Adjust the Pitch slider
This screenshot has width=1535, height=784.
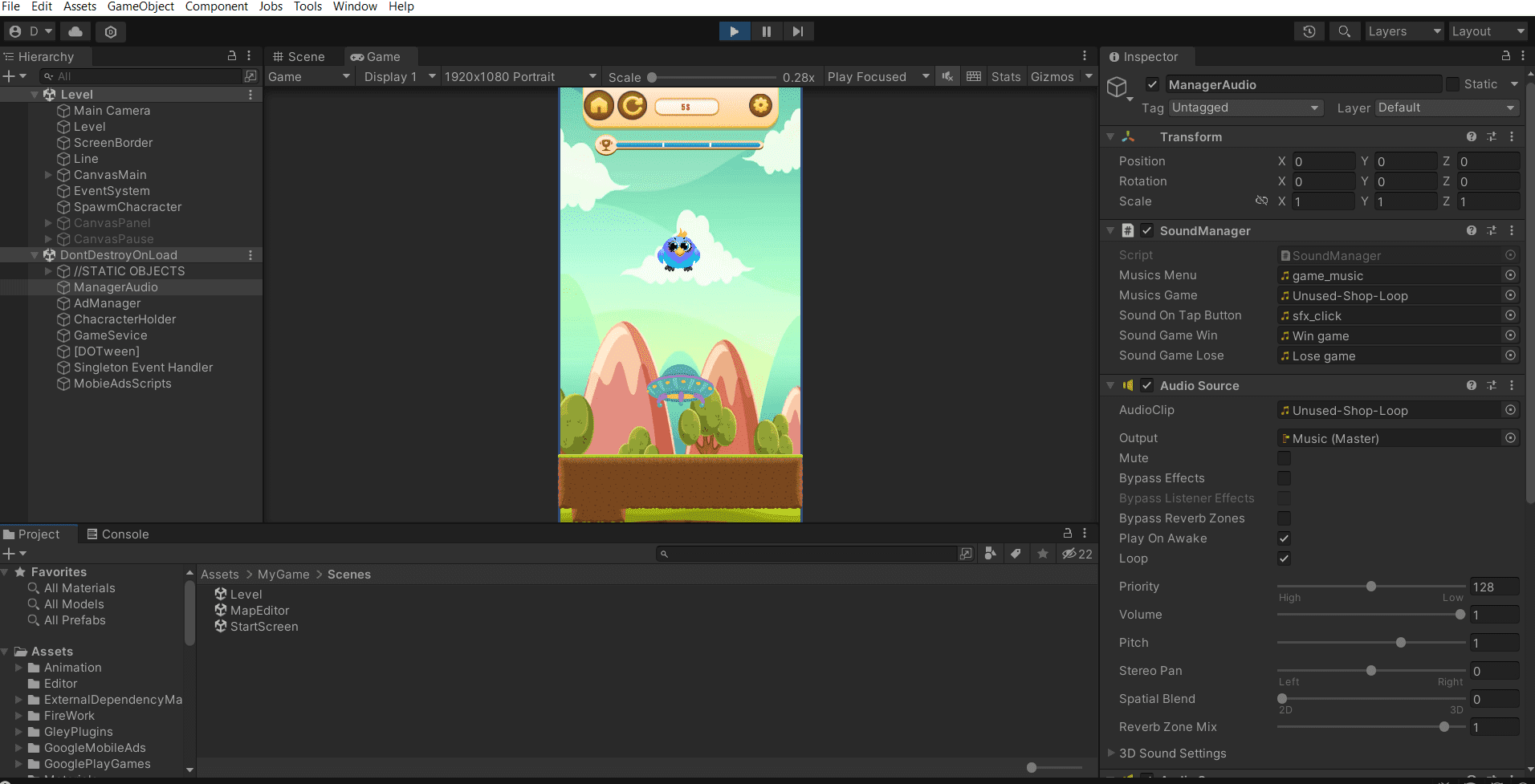(1371, 643)
